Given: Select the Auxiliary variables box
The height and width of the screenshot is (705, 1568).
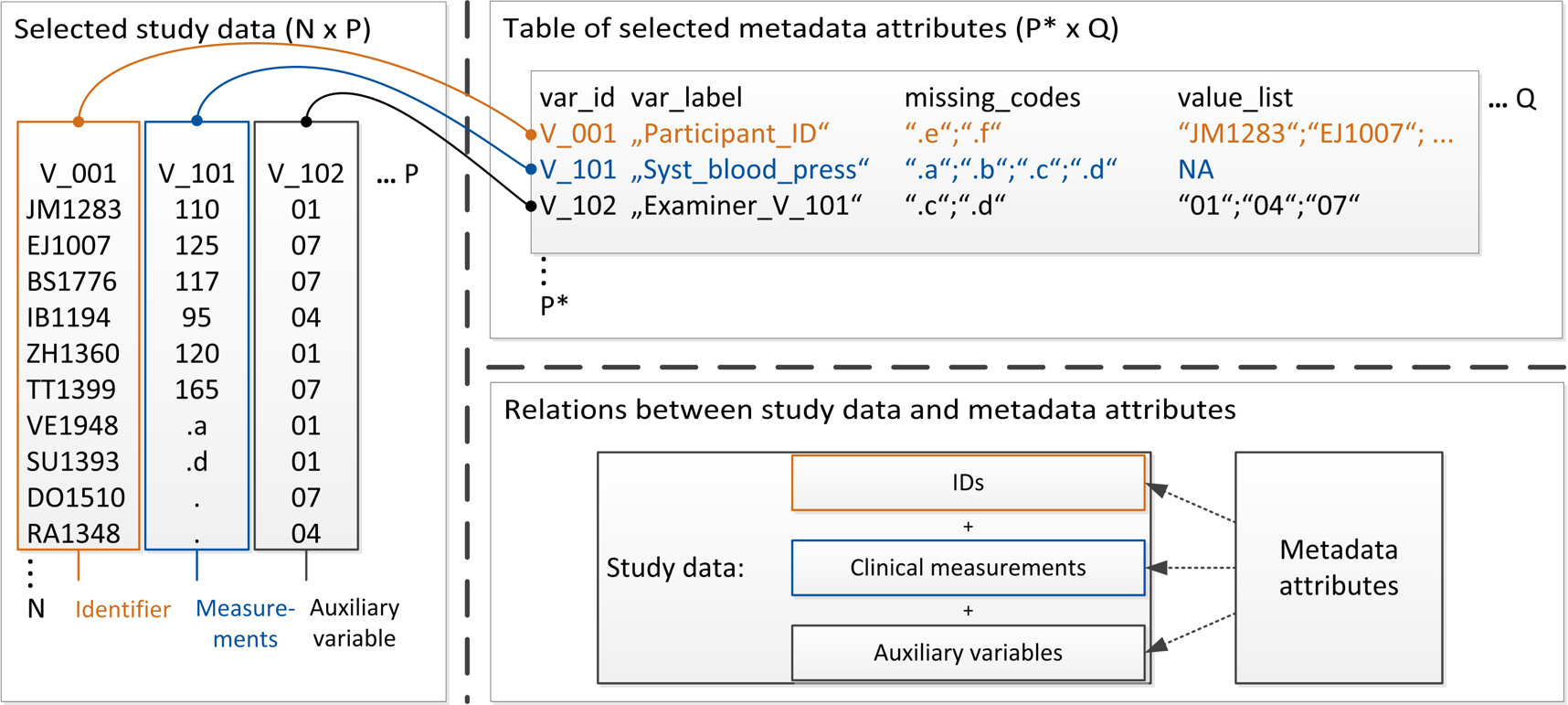Looking at the screenshot, I should [x=968, y=653].
